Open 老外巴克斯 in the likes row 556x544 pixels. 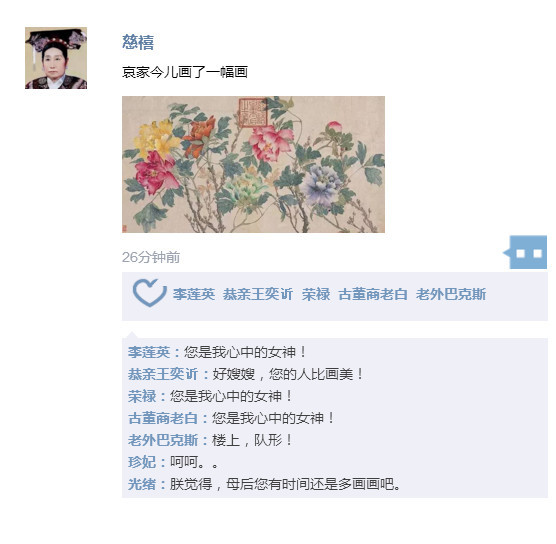click(451, 294)
